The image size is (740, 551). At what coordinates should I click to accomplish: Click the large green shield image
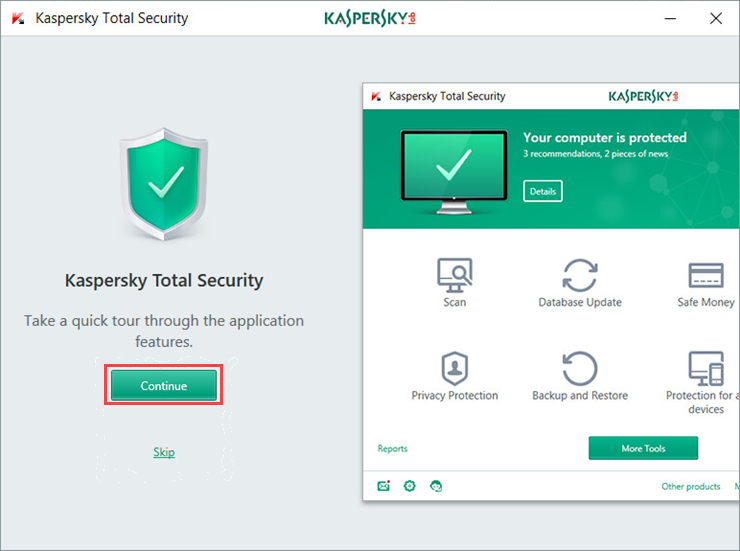pos(164,183)
